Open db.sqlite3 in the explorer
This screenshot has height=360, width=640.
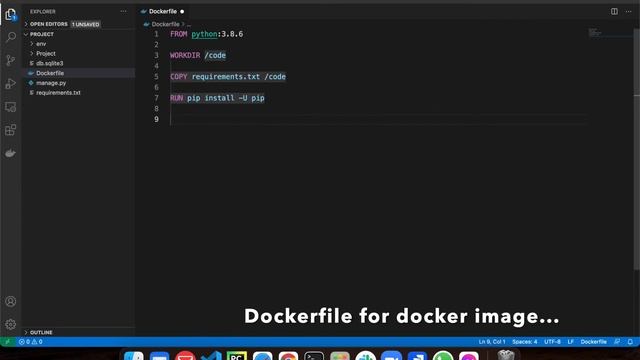[x=49, y=63]
